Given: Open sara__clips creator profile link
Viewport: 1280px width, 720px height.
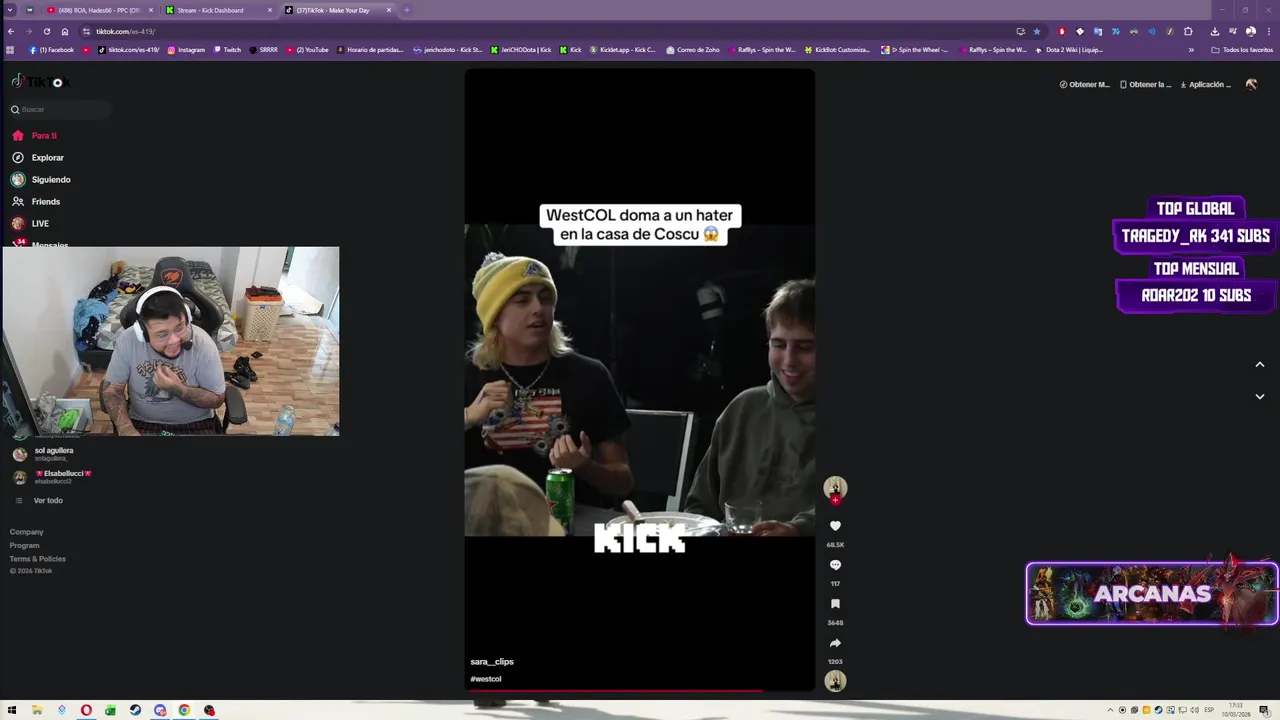Looking at the screenshot, I should (492, 662).
